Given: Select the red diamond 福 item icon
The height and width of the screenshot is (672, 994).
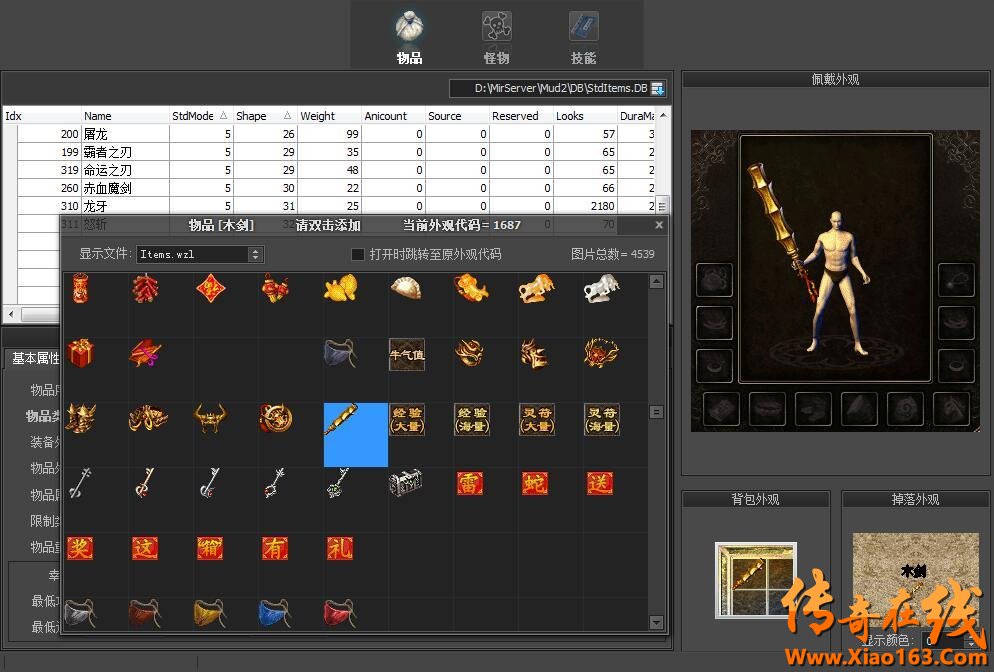Looking at the screenshot, I should click(x=210, y=289).
